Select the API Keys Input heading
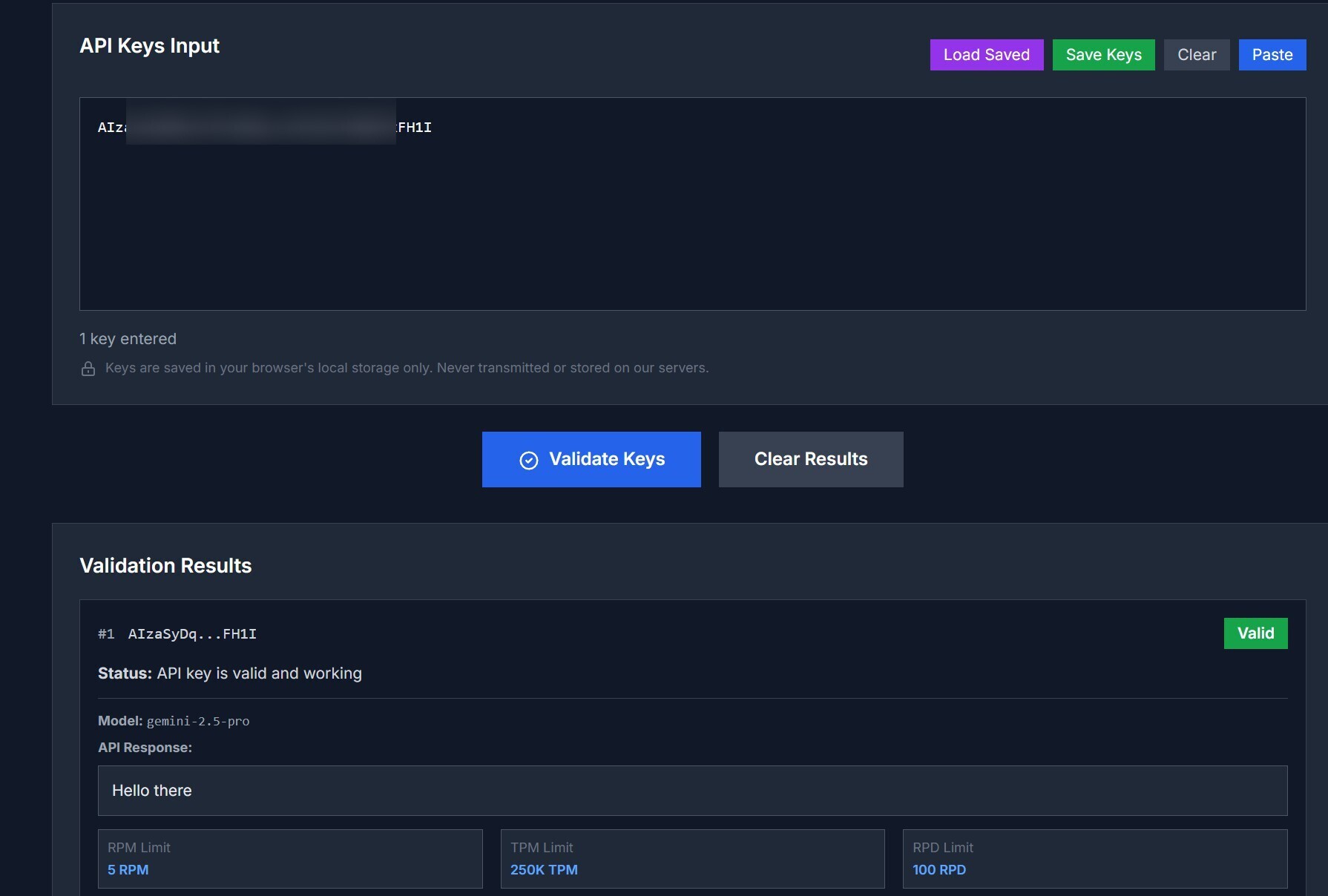1328x896 pixels. coord(149,46)
